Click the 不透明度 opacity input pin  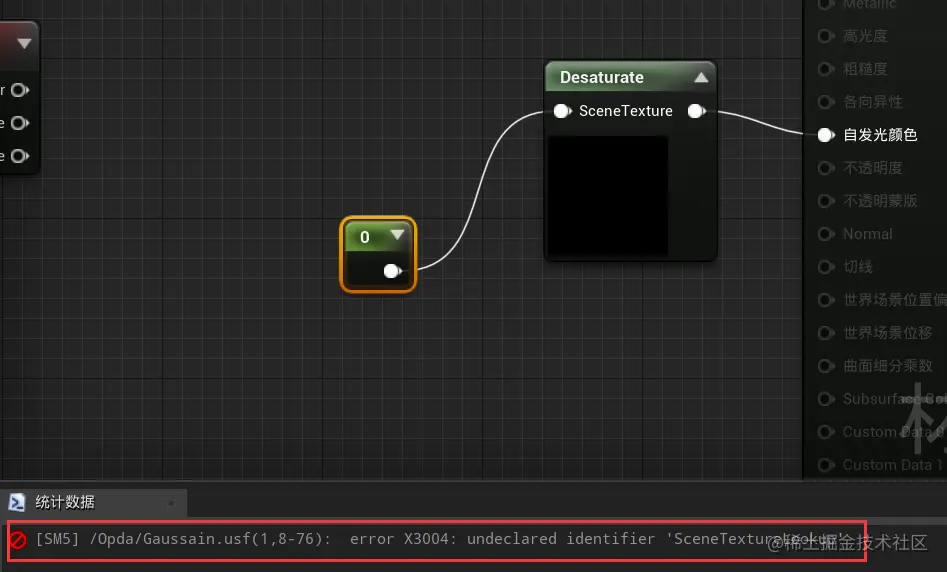[826, 168]
